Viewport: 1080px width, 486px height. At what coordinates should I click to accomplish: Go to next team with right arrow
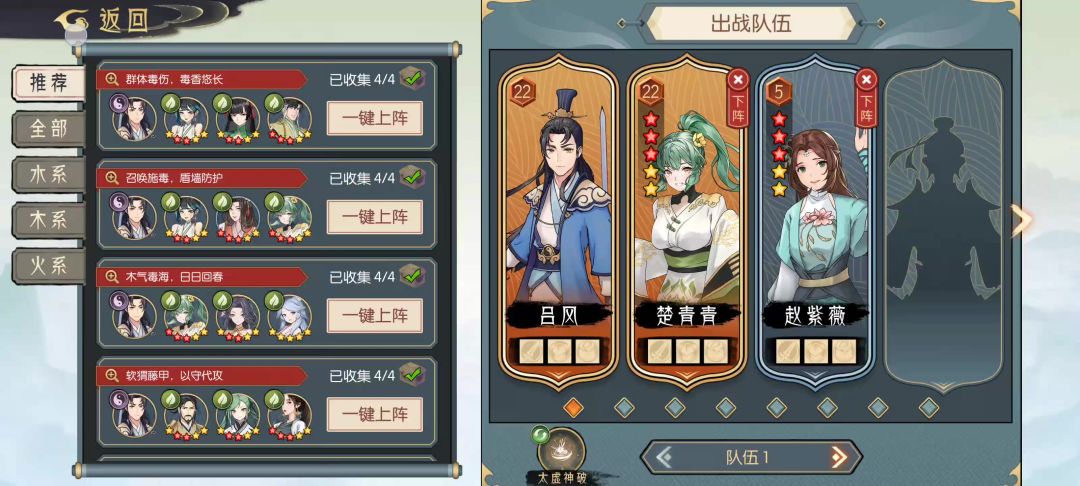838,457
